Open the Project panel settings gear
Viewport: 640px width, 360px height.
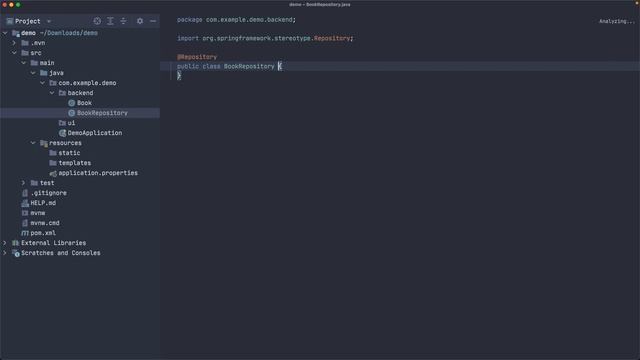(140, 21)
